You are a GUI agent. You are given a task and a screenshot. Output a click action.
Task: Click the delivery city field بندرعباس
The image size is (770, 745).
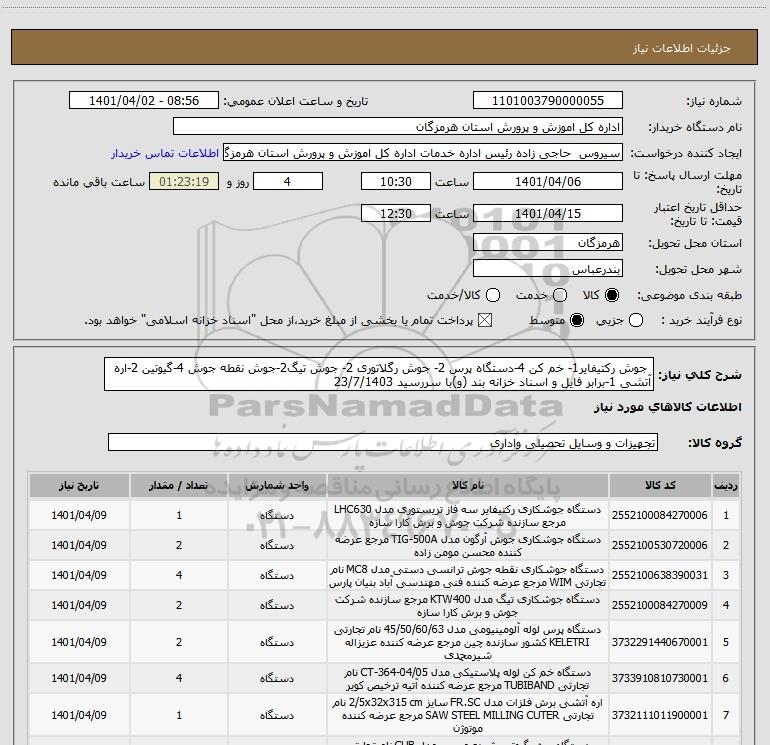(548, 269)
